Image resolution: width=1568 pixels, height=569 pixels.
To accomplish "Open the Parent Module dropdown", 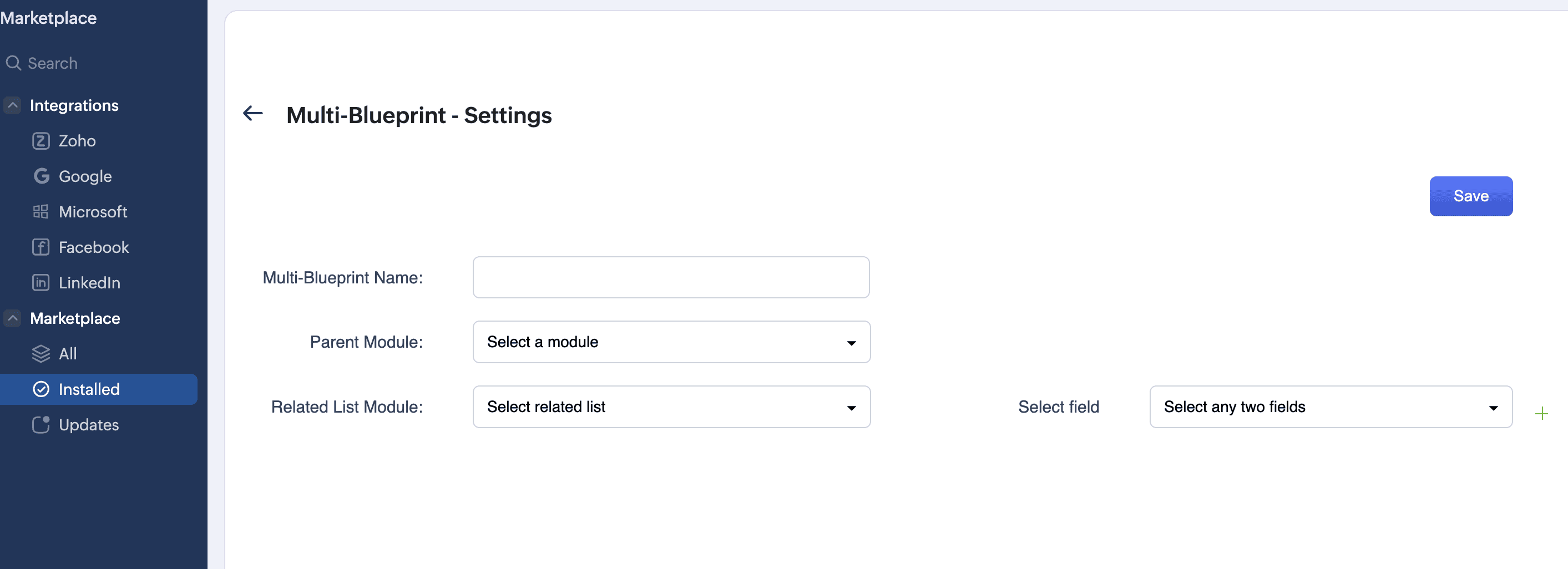I will [x=671, y=342].
